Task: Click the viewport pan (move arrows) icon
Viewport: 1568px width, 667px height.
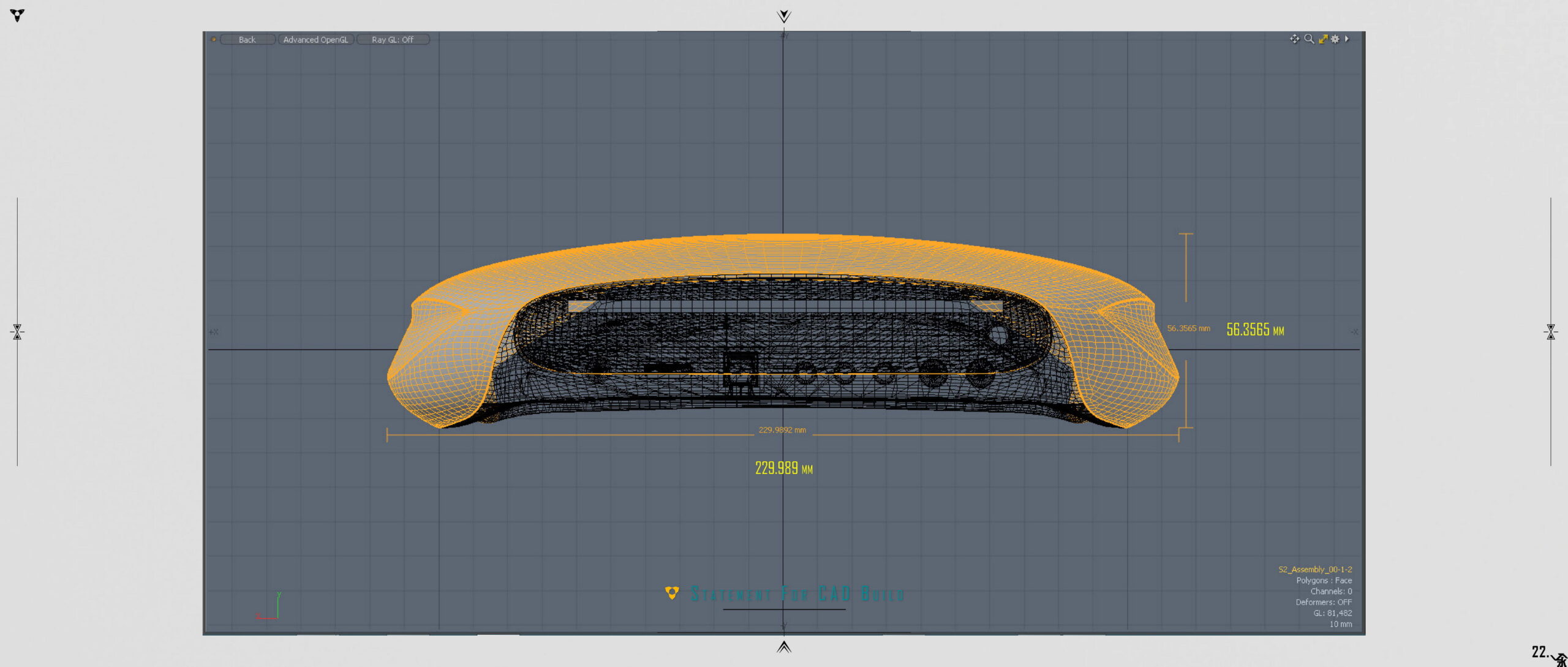Action: [x=1294, y=39]
